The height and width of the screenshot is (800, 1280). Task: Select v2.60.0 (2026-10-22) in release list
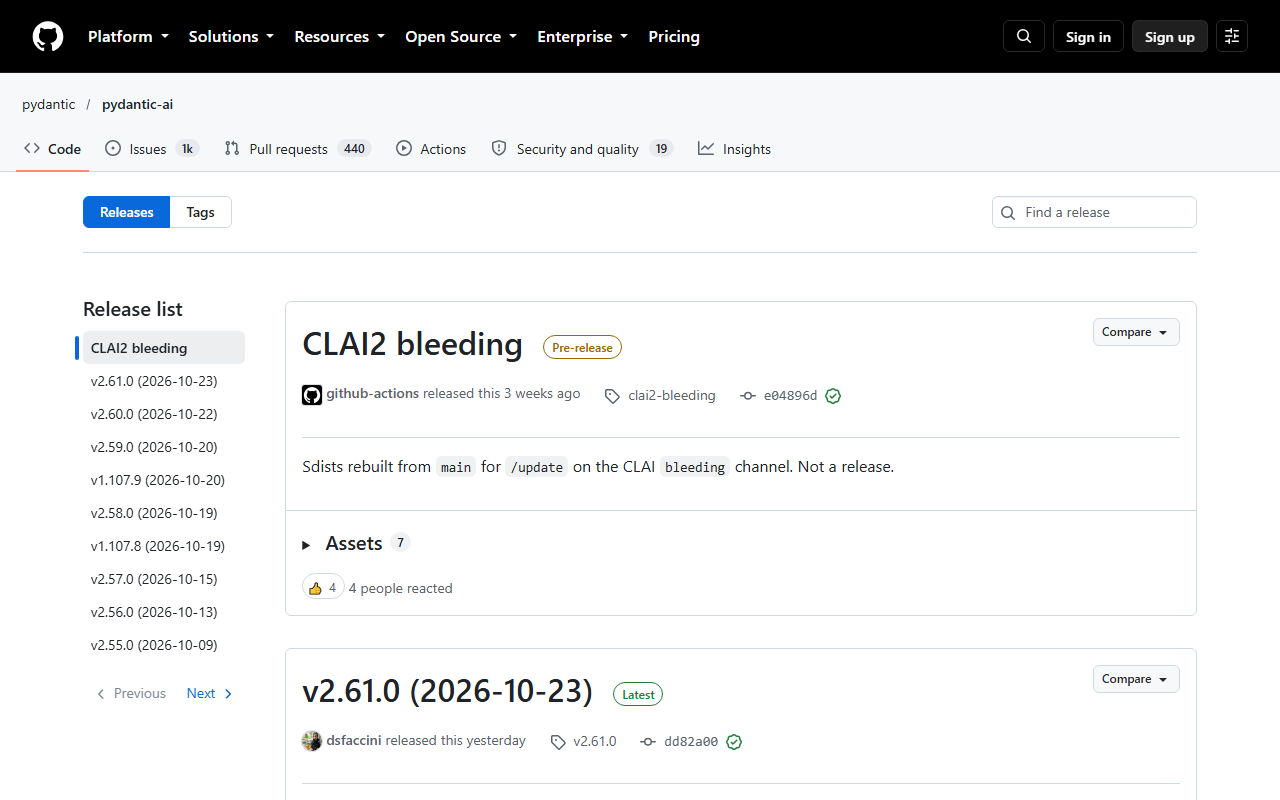pos(164,414)
